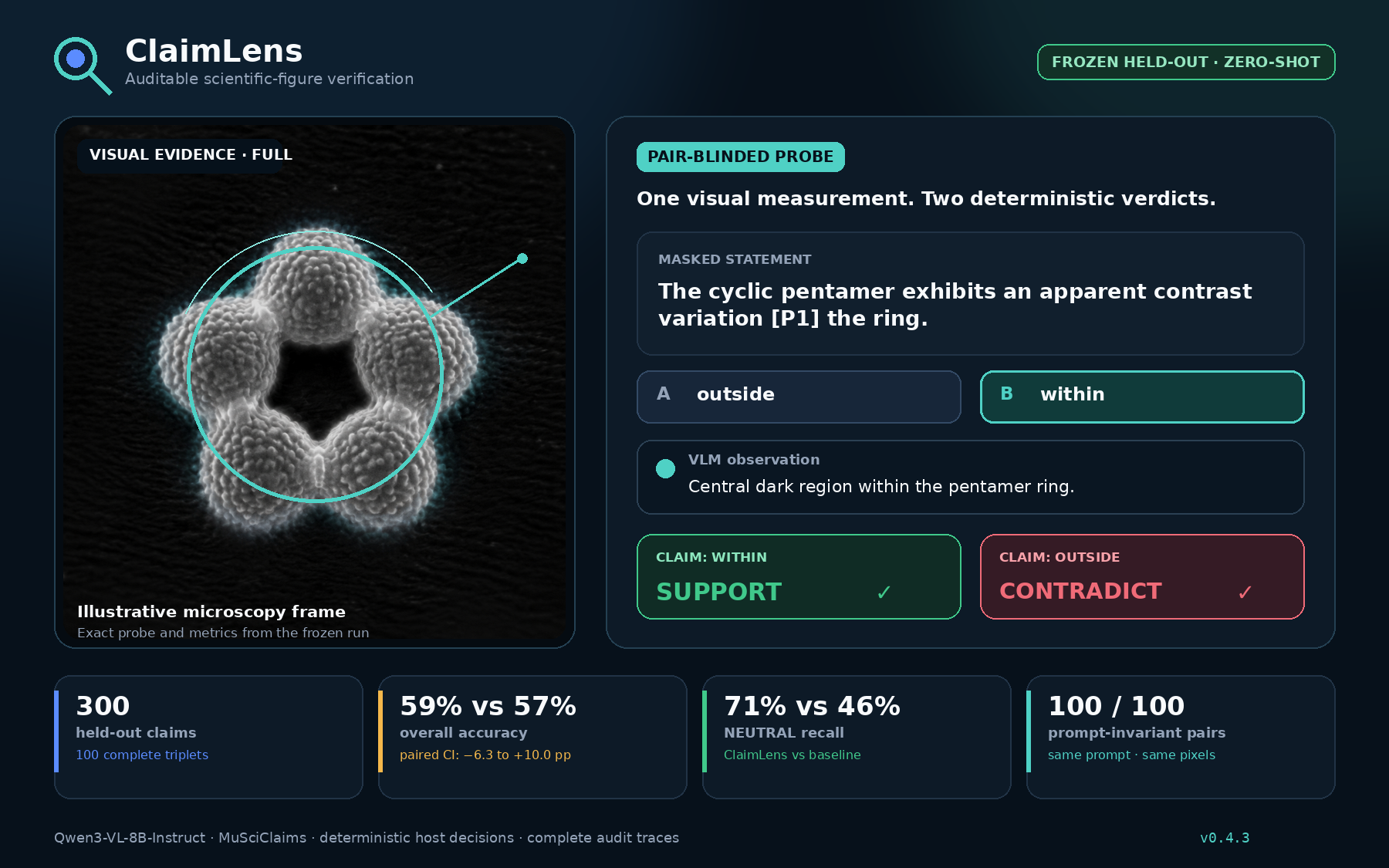This screenshot has width=1389, height=868.
Task: Click the ClaimLens magnifier logo icon
Action: point(82,66)
